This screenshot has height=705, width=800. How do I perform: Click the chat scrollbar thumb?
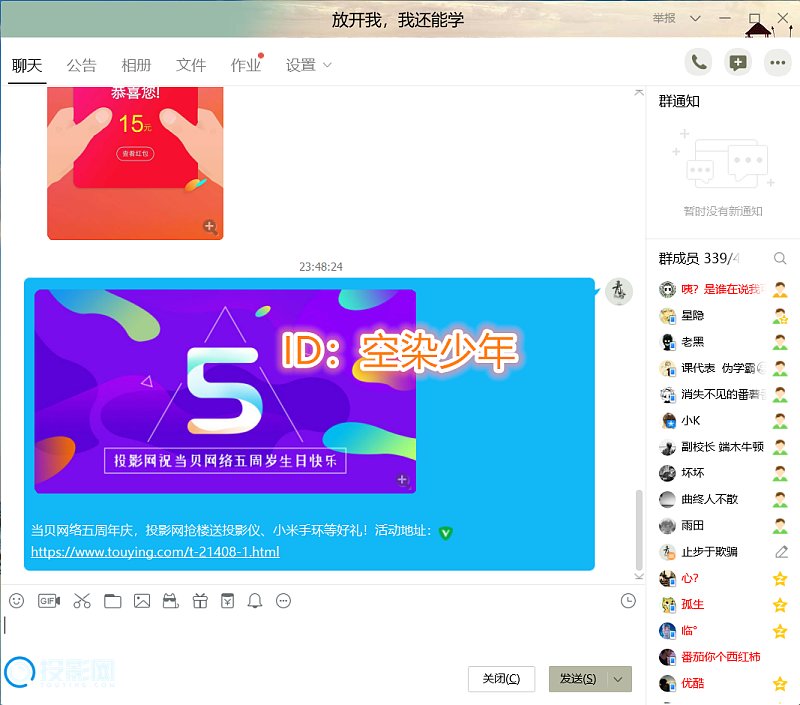639,529
